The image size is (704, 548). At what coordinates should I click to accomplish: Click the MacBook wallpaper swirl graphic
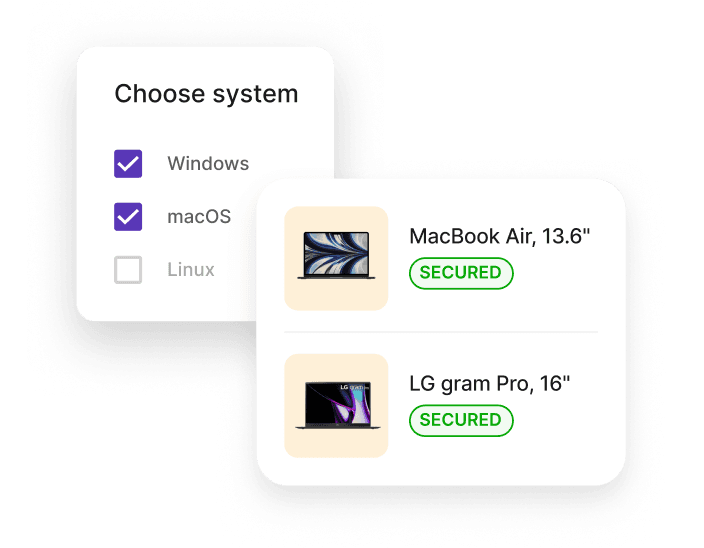click(336, 254)
